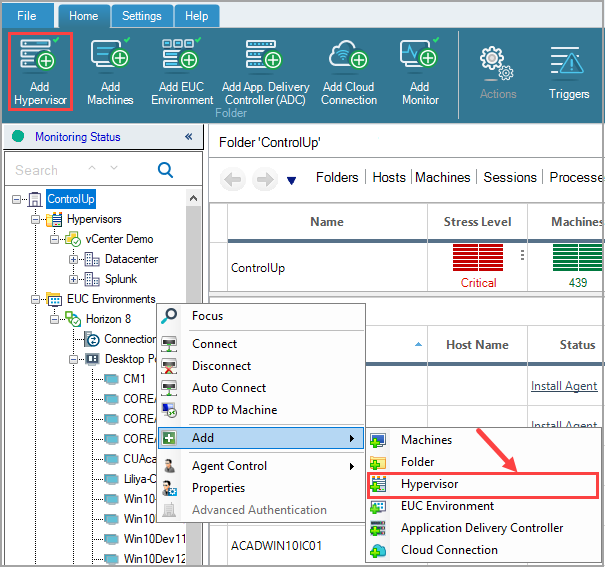Sort by the Host Name column header
The width and height of the screenshot is (605, 567).
[477, 344]
